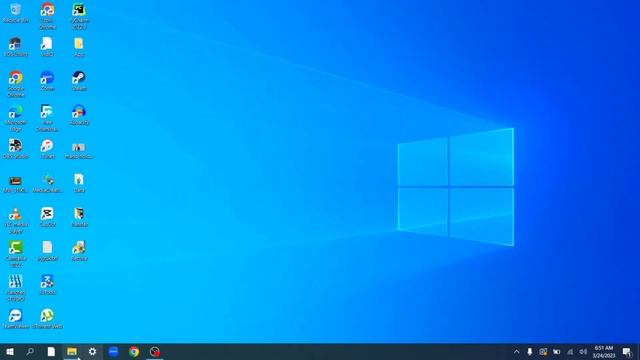Open the Google Chrome shortcut beside Zoom
The height and width of the screenshot is (360, 640).
tap(16, 84)
